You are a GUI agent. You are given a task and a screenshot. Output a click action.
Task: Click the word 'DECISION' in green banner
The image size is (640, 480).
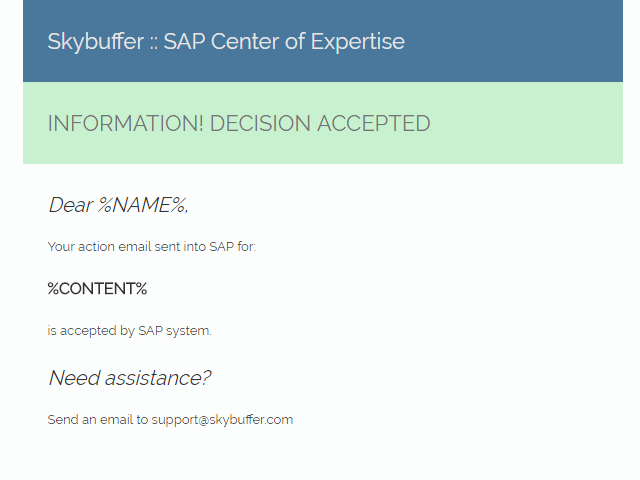(260, 123)
